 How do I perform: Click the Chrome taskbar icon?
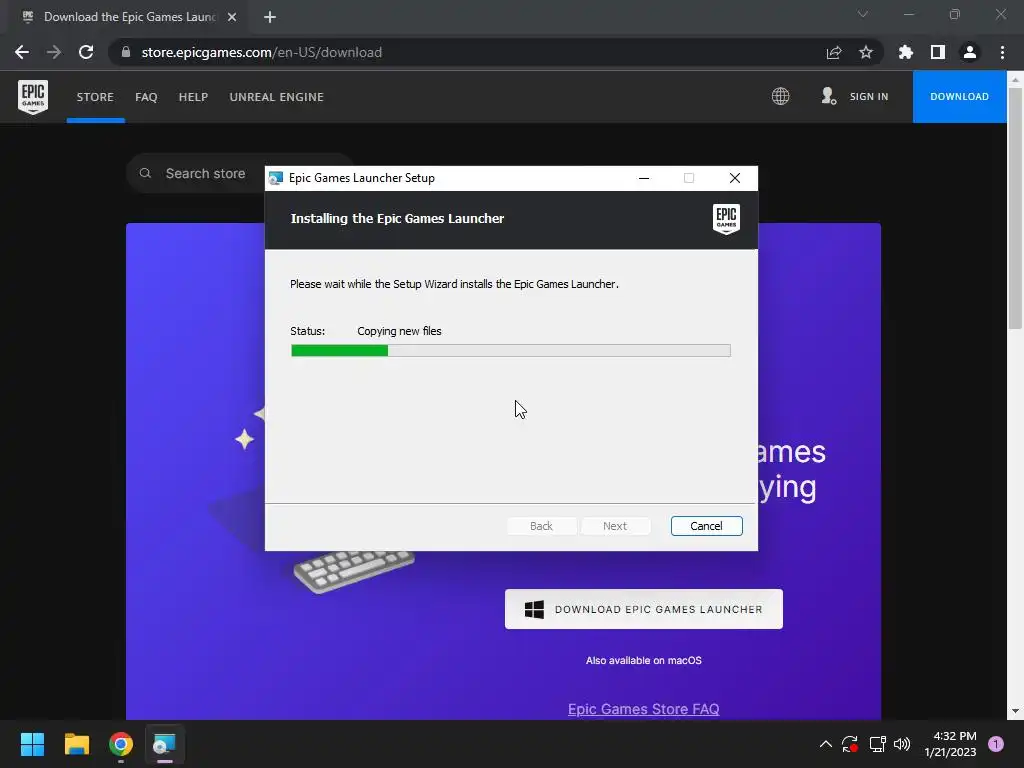(x=121, y=744)
